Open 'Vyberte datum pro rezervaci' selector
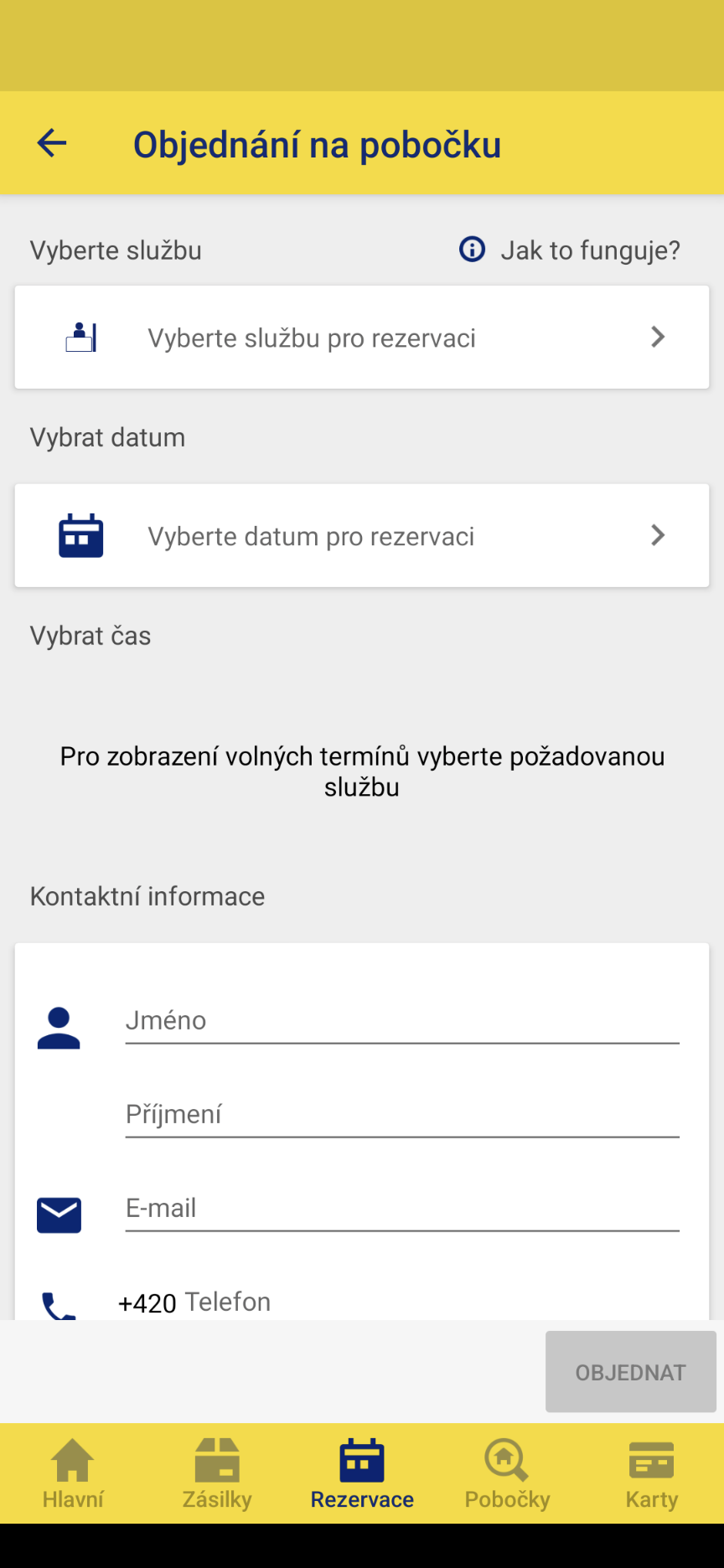Screen dimensions: 724x1568 [362, 535]
